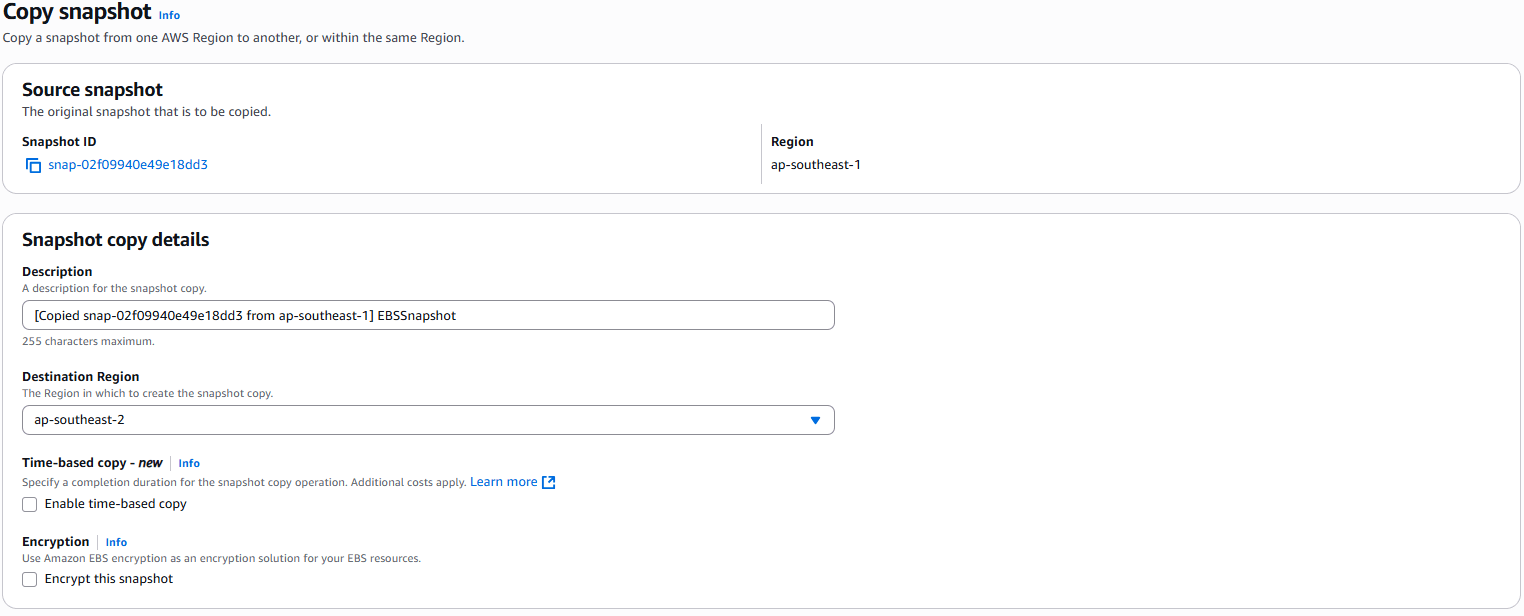Click the copy icon beside the snapshot ID
The image size is (1524, 616).
coord(33,165)
